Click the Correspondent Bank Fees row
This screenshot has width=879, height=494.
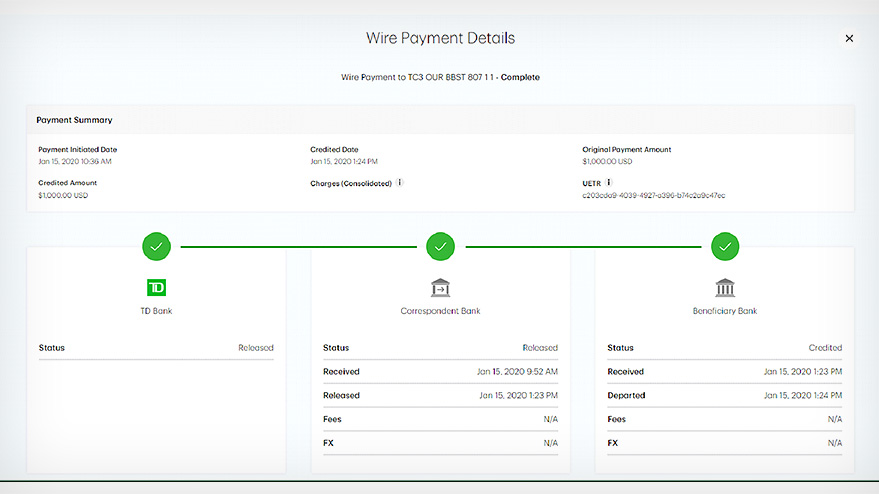tap(440, 419)
